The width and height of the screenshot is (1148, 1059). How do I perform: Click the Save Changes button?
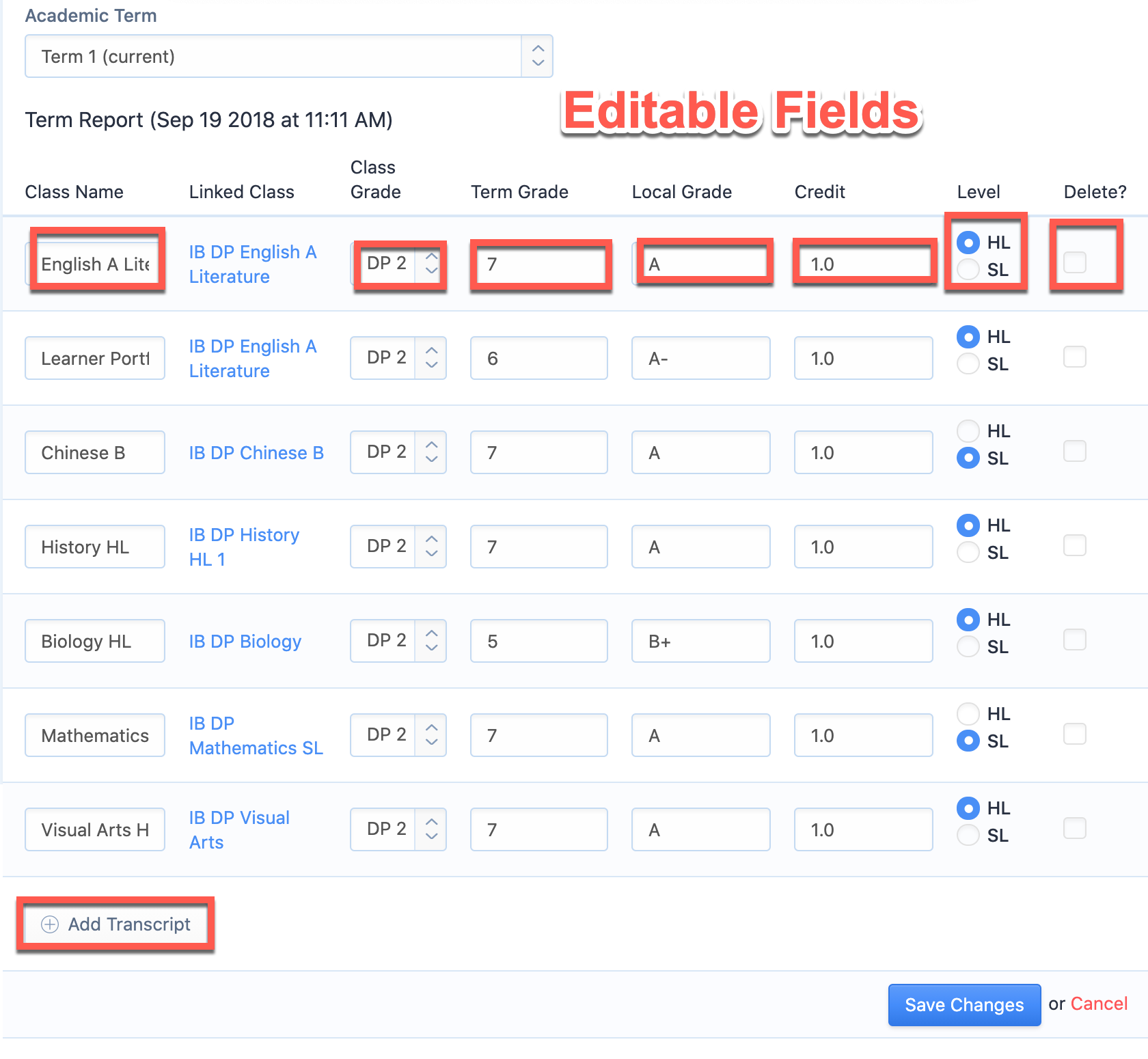[964, 1004]
